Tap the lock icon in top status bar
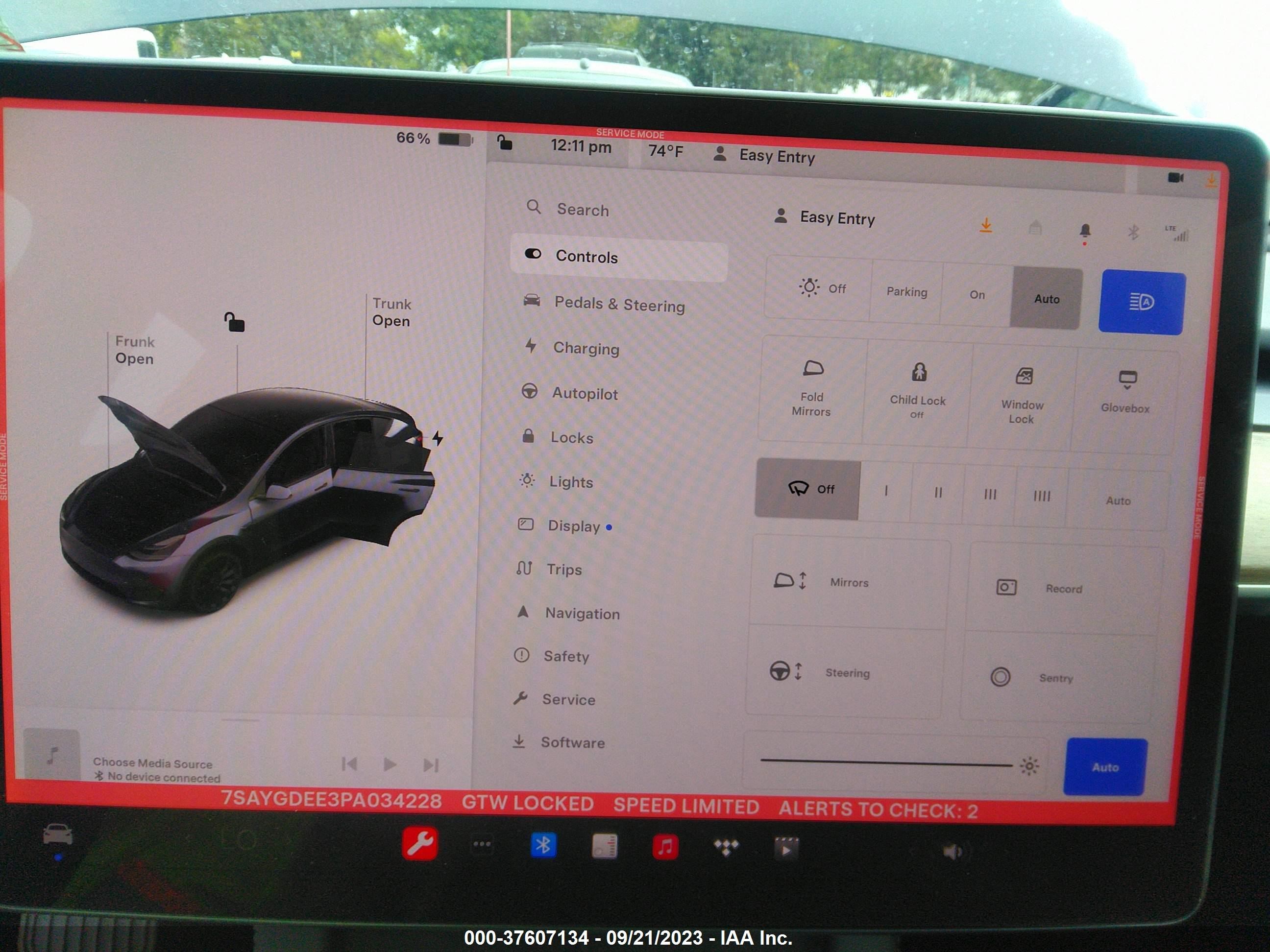Screen dimensions: 1270x952 [x=504, y=142]
